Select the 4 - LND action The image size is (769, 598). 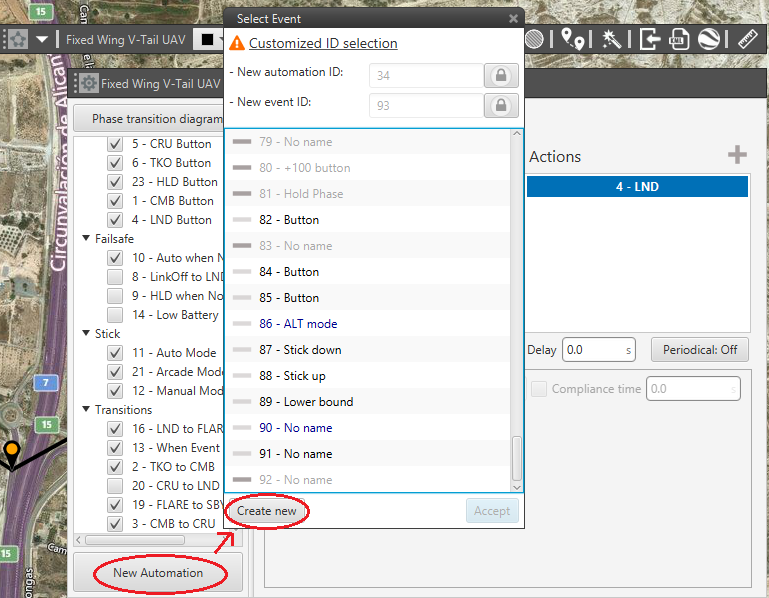coord(637,186)
